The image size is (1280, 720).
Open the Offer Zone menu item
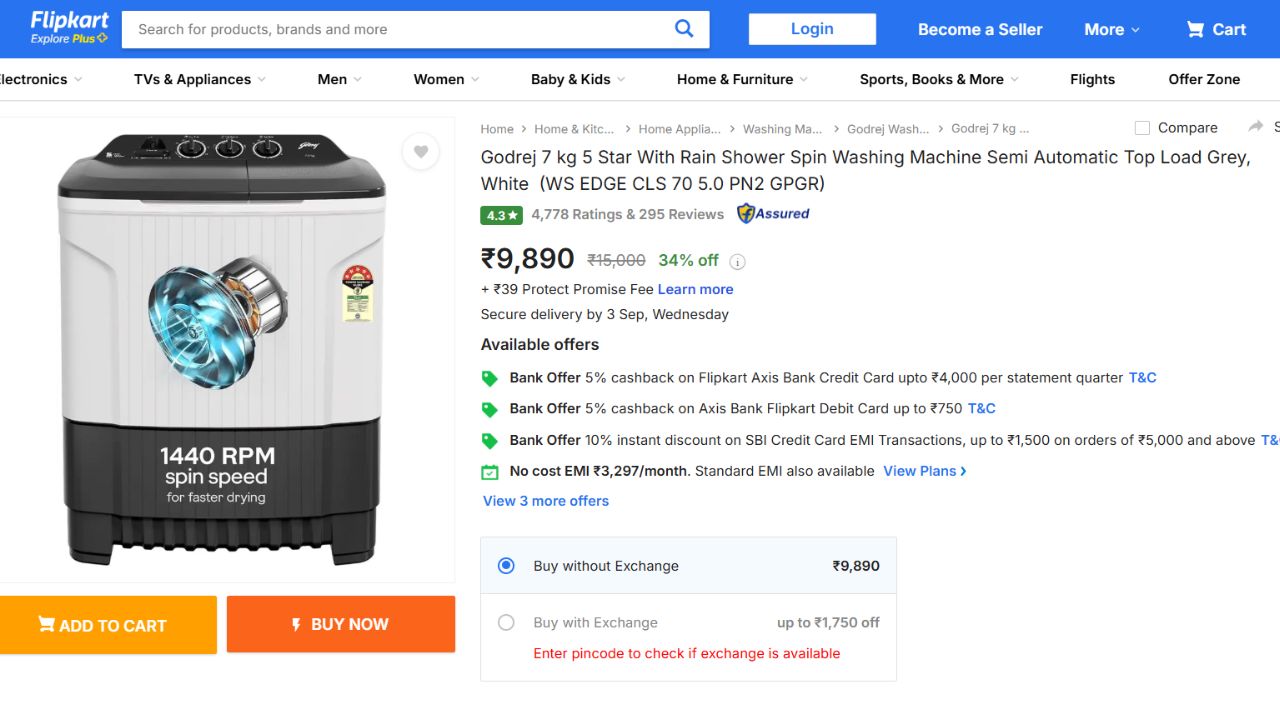(1204, 79)
